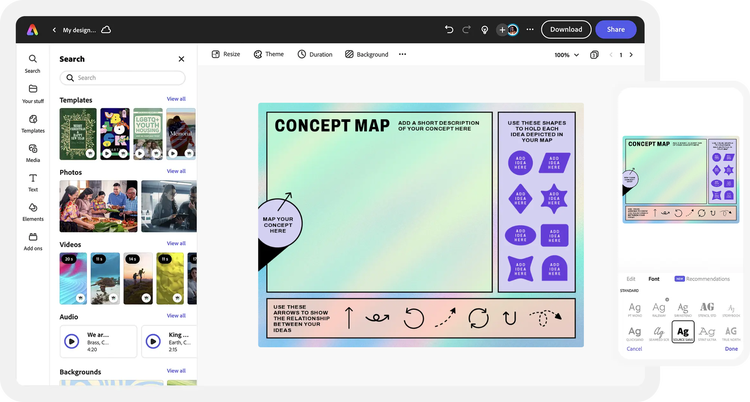Go back using the arrow beside My design
Screen dimensions: 750x402
(54, 30)
